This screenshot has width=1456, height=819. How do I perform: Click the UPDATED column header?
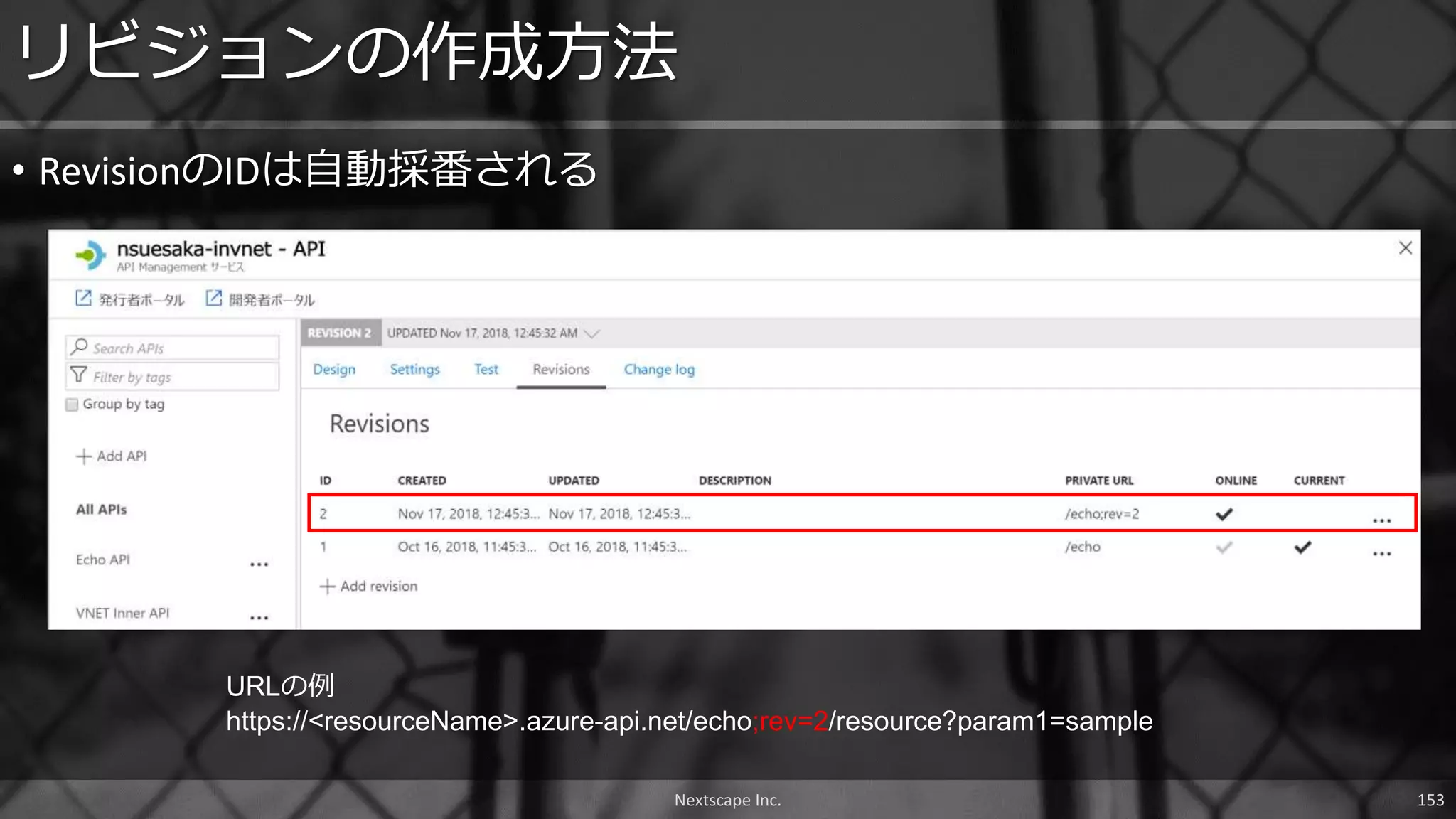click(x=574, y=481)
